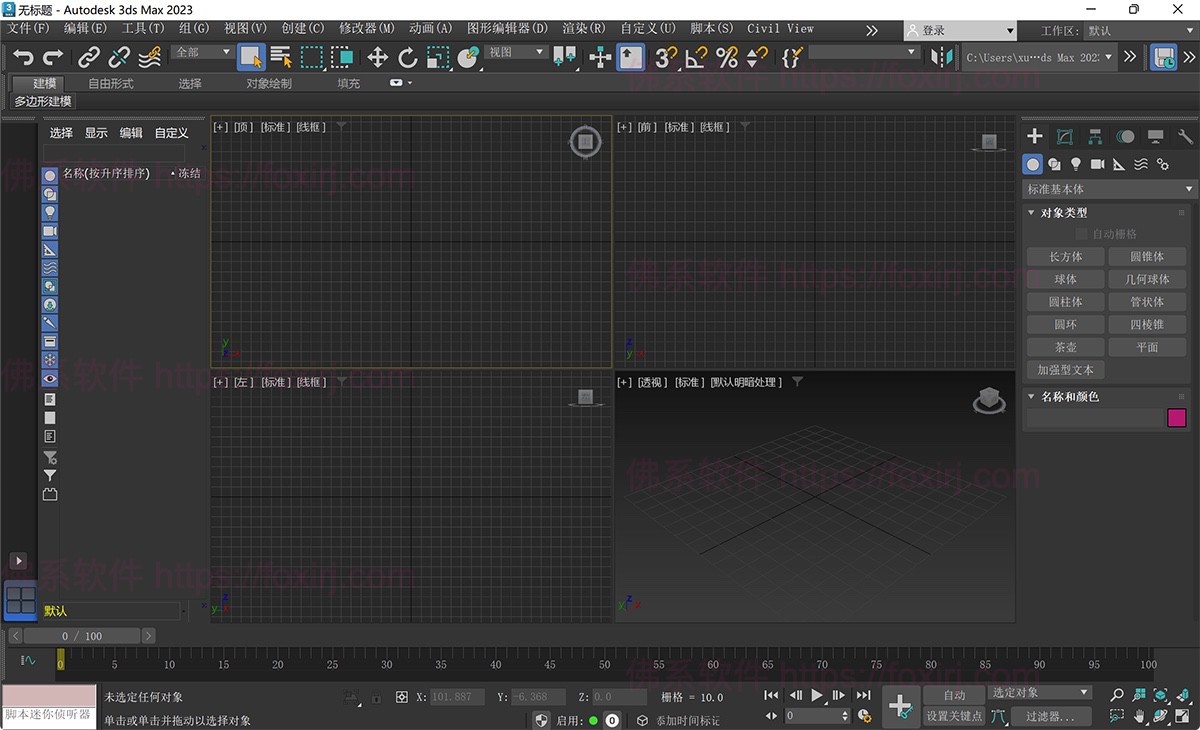Enable the 自动栅格 AutoGrid checkbox
Viewport: 1200px width, 730px height.
click(x=1081, y=234)
